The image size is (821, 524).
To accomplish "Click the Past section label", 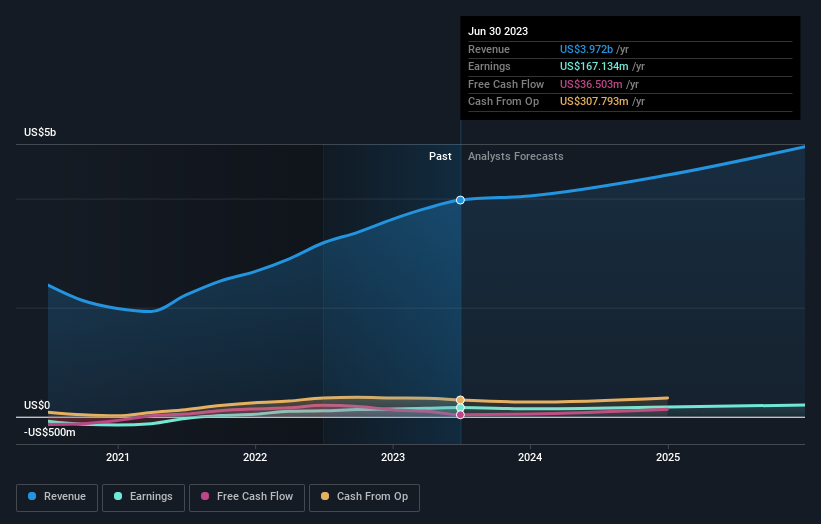I will (440, 156).
